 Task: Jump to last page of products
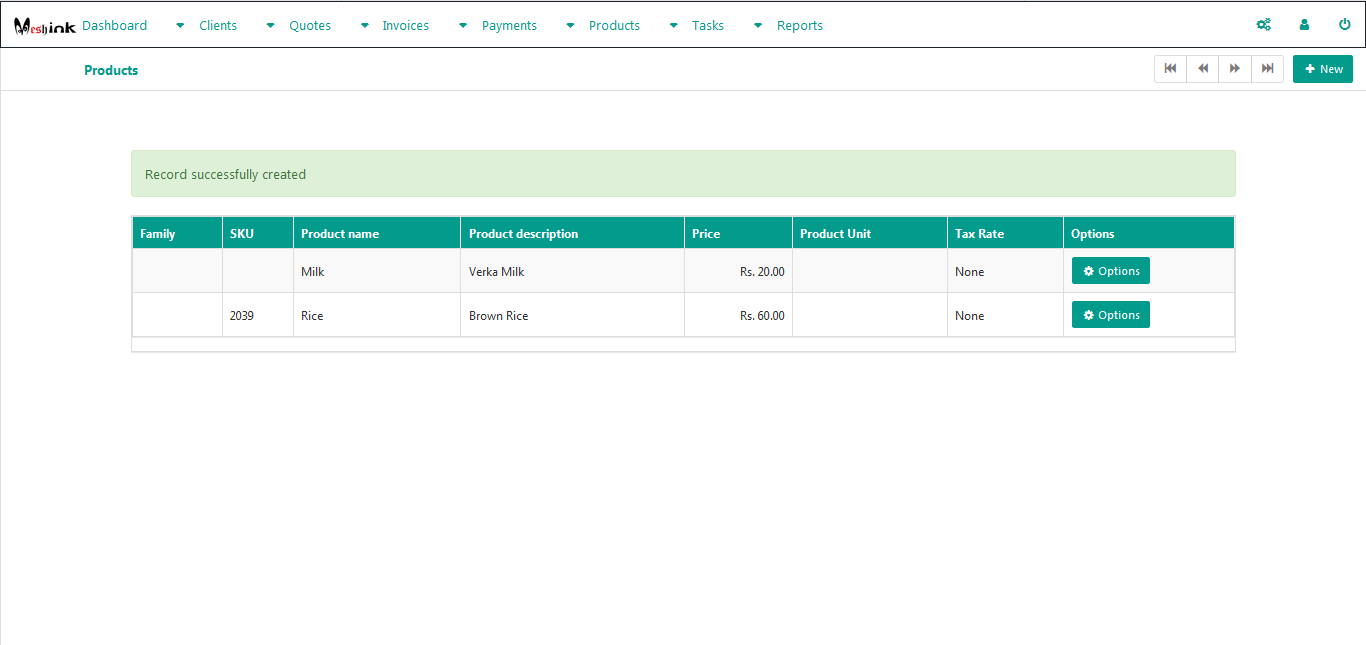click(x=1267, y=69)
